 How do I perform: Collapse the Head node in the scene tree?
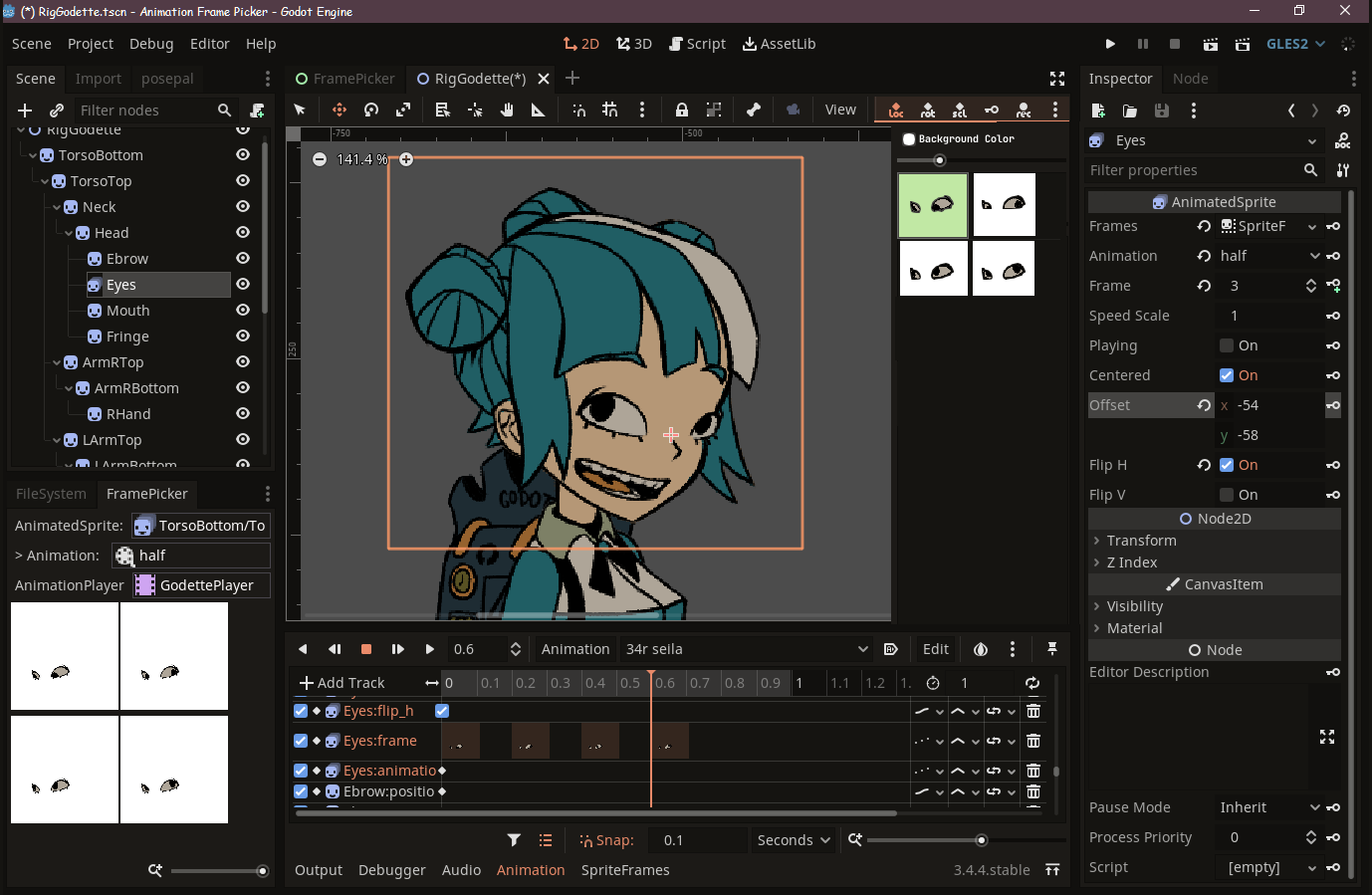[70, 232]
